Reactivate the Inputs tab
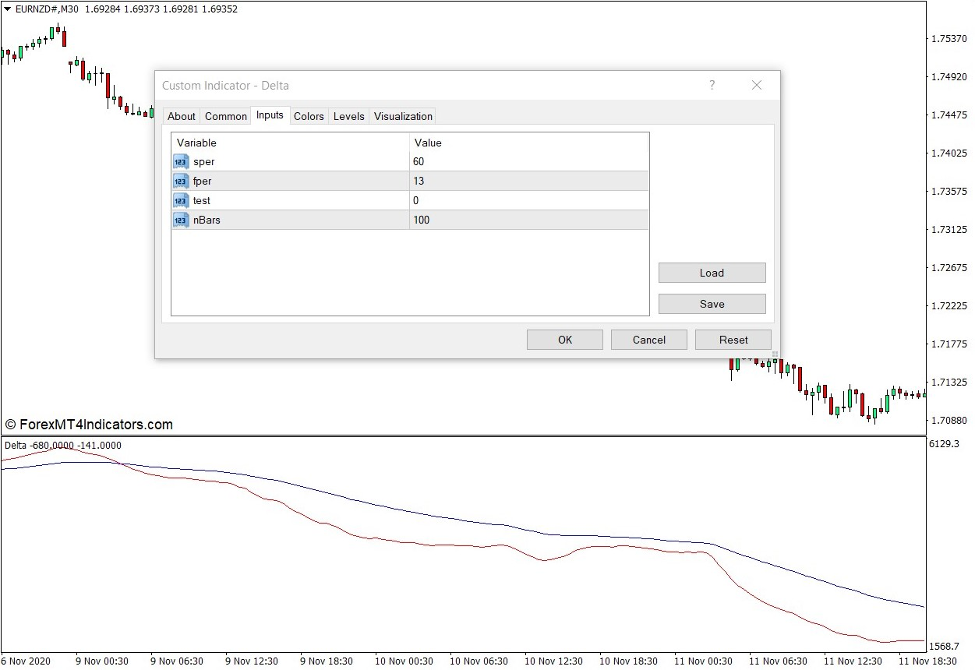 click(269, 116)
